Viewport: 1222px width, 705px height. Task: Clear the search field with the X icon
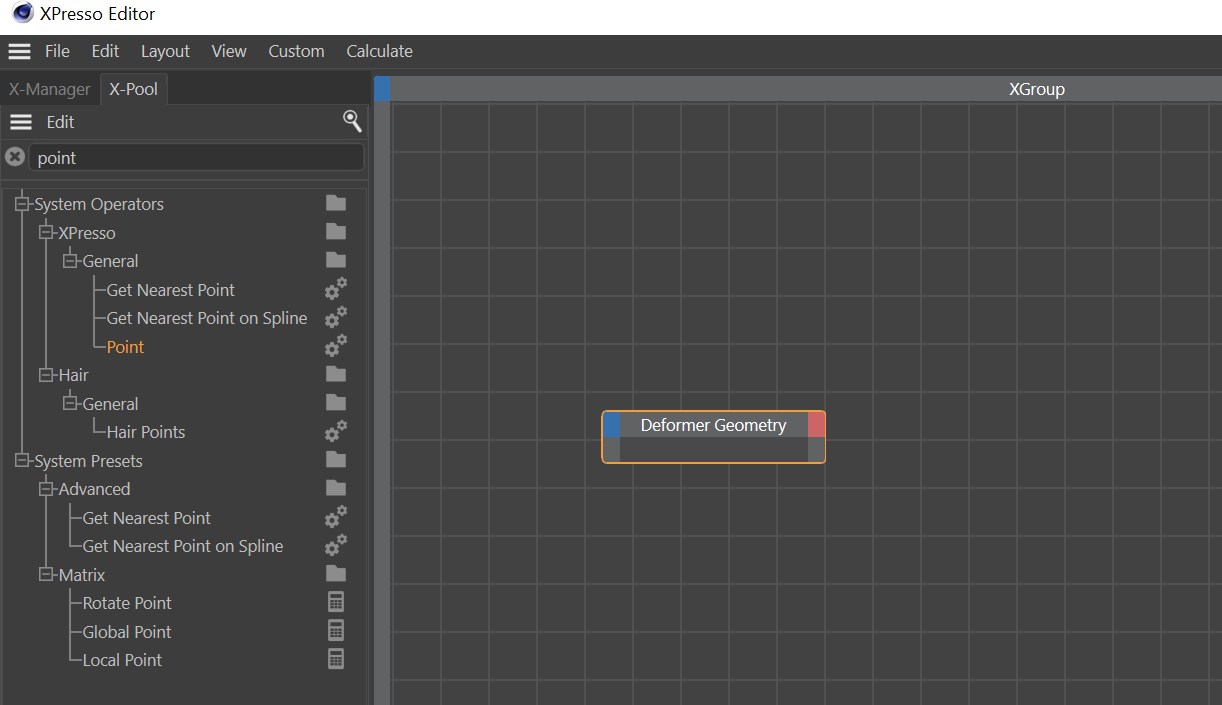pos(15,157)
